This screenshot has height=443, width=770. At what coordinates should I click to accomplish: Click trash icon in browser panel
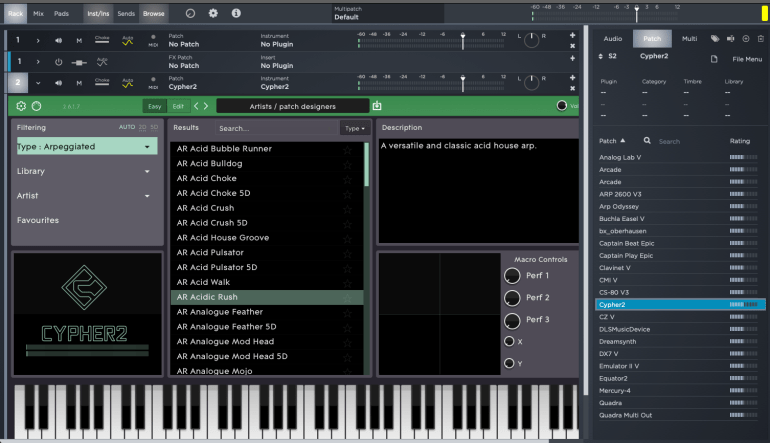coord(761,38)
